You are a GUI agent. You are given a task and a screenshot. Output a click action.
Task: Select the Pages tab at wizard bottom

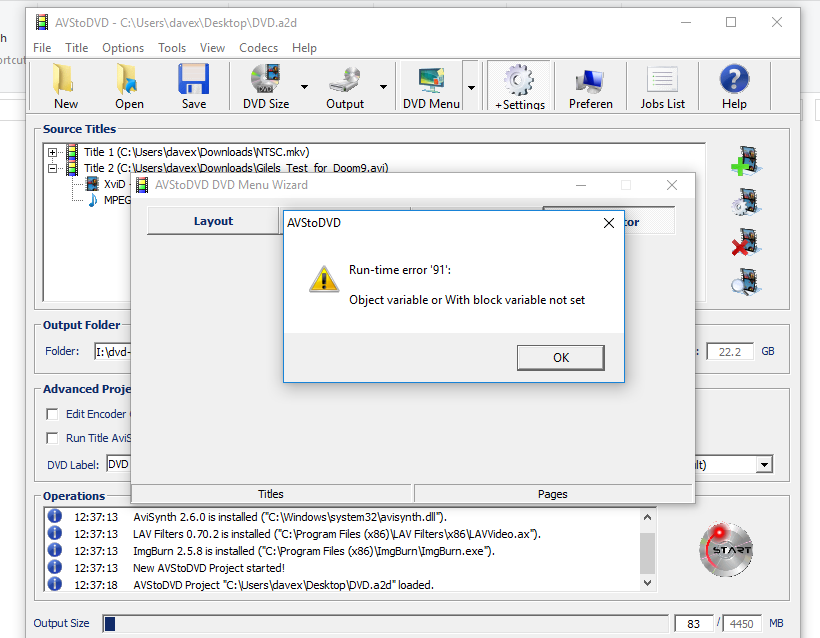click(553, 494)
